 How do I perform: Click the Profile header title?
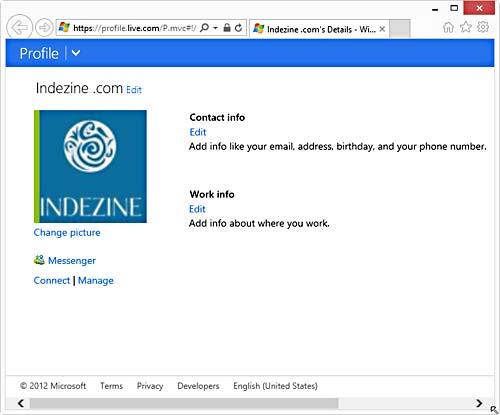coord(39,53)
